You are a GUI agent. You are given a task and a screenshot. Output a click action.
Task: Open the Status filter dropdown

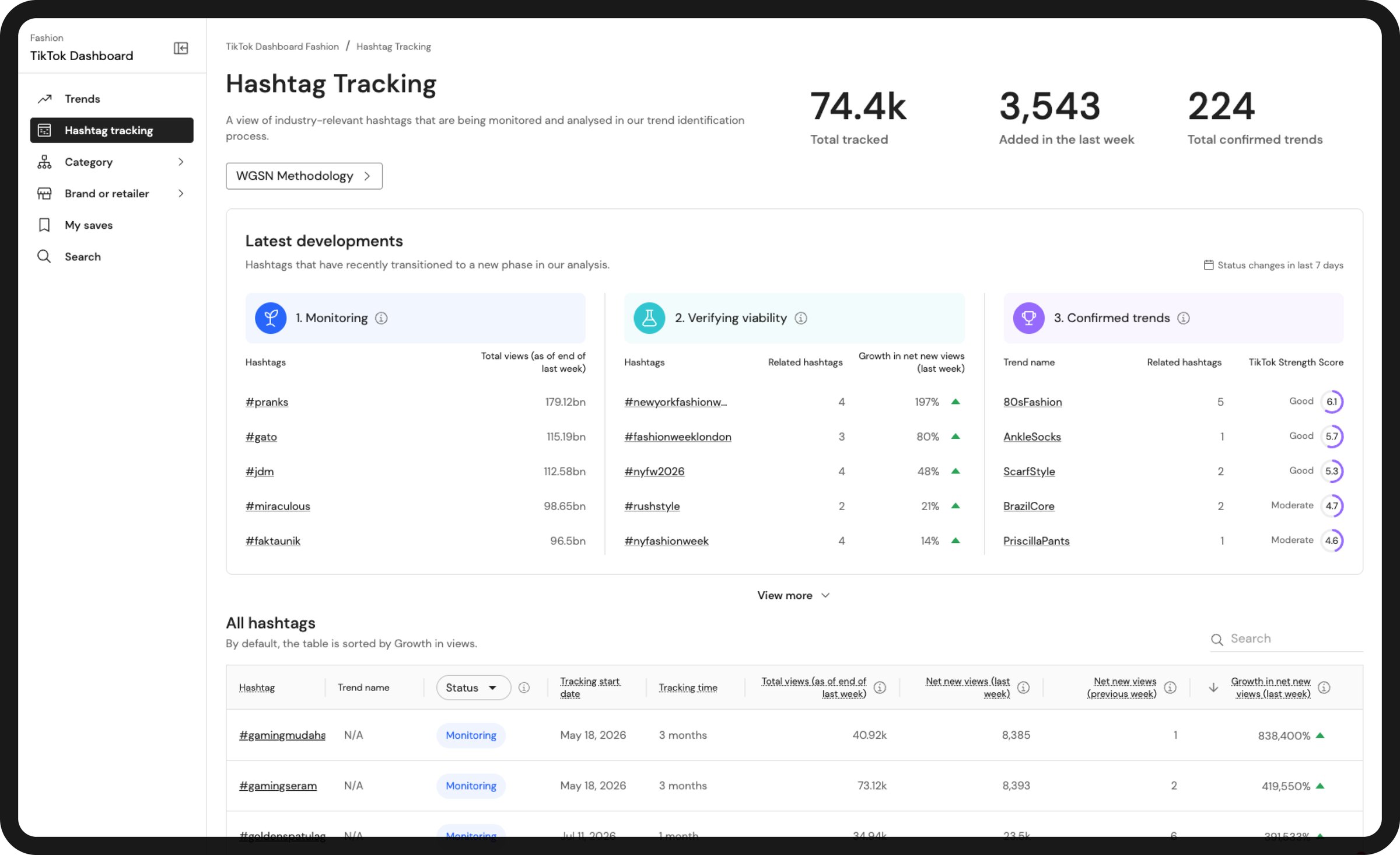[x=473, y=688]
